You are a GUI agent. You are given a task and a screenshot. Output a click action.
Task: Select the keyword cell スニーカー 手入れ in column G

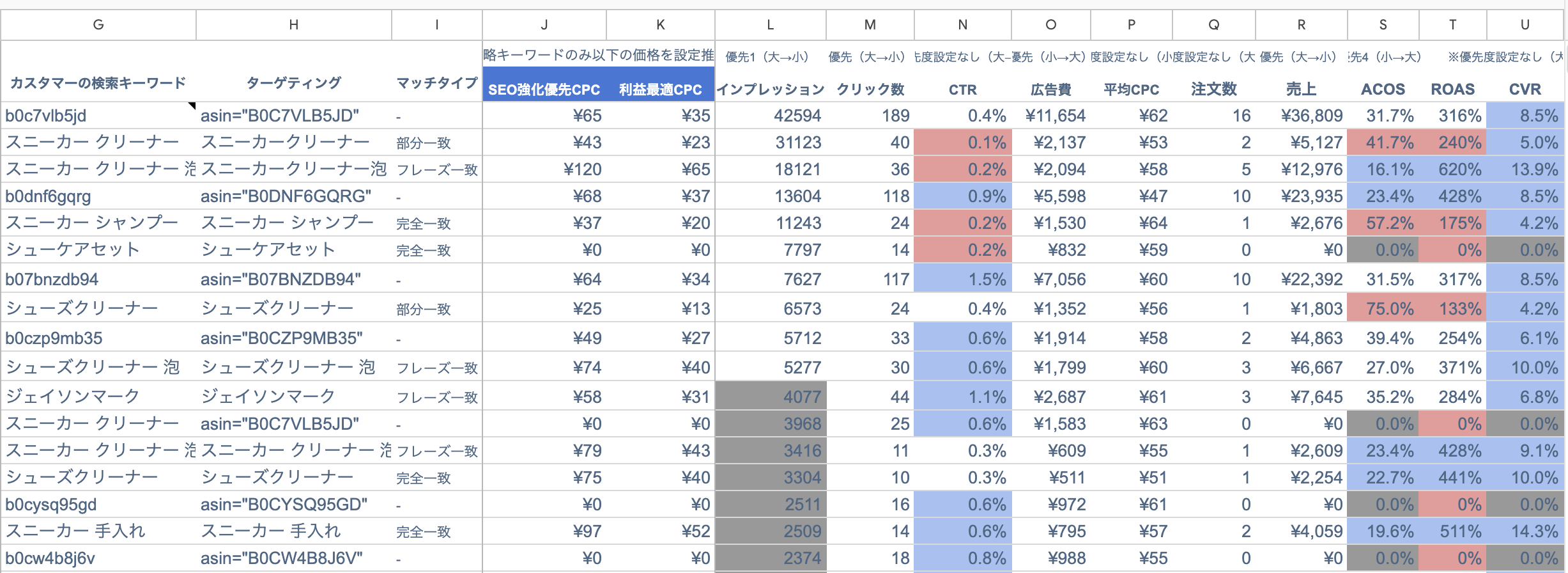(98, 531)
